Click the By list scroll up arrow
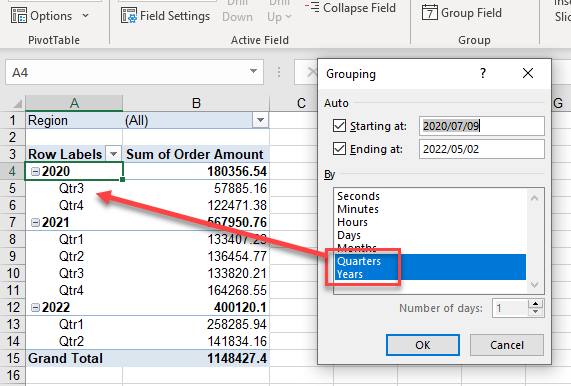 (x=534, y=198)
